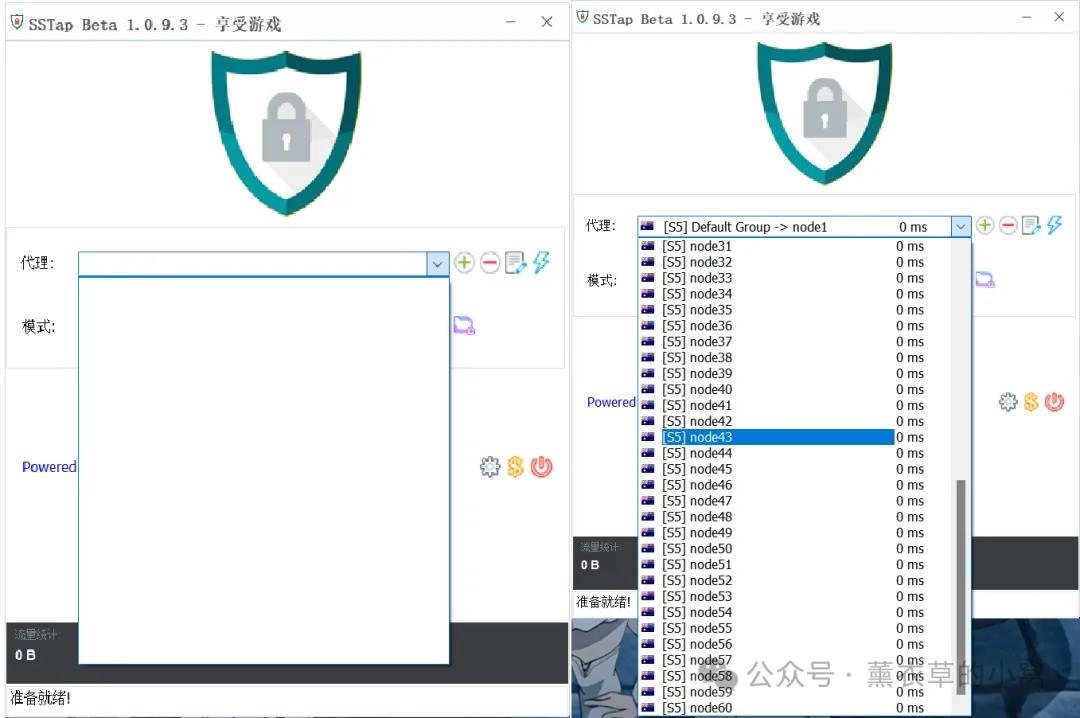Select [S5] node59 from the list

coord(795,691)
